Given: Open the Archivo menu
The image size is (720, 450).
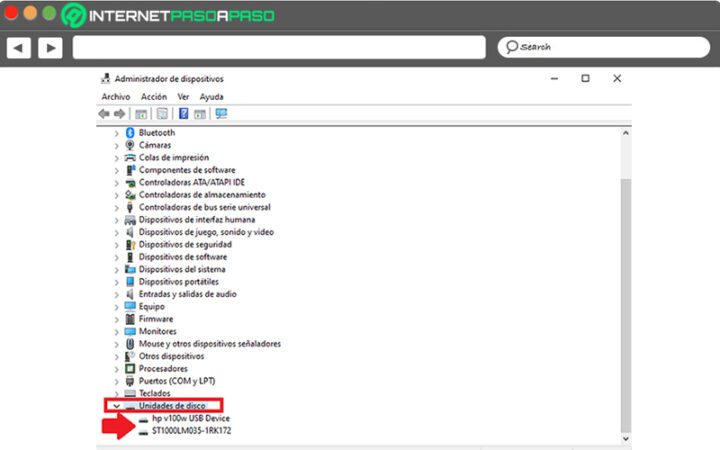Looking at the screenshot, I should pyautogui.click(x=116, y=97).
